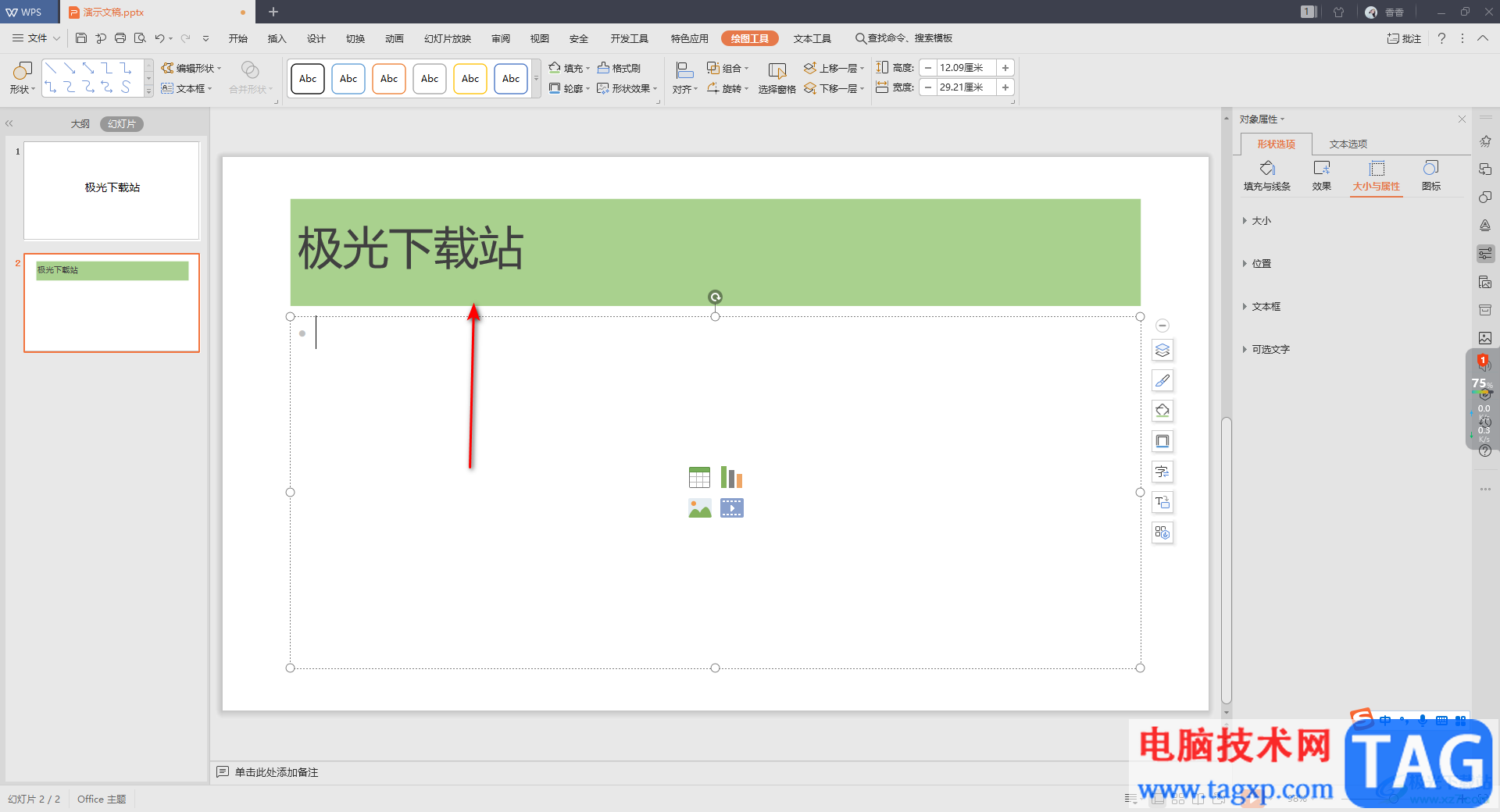Open the 轮廓 outline dropdown
The image size is (1500, 812).
pos(570,88)
